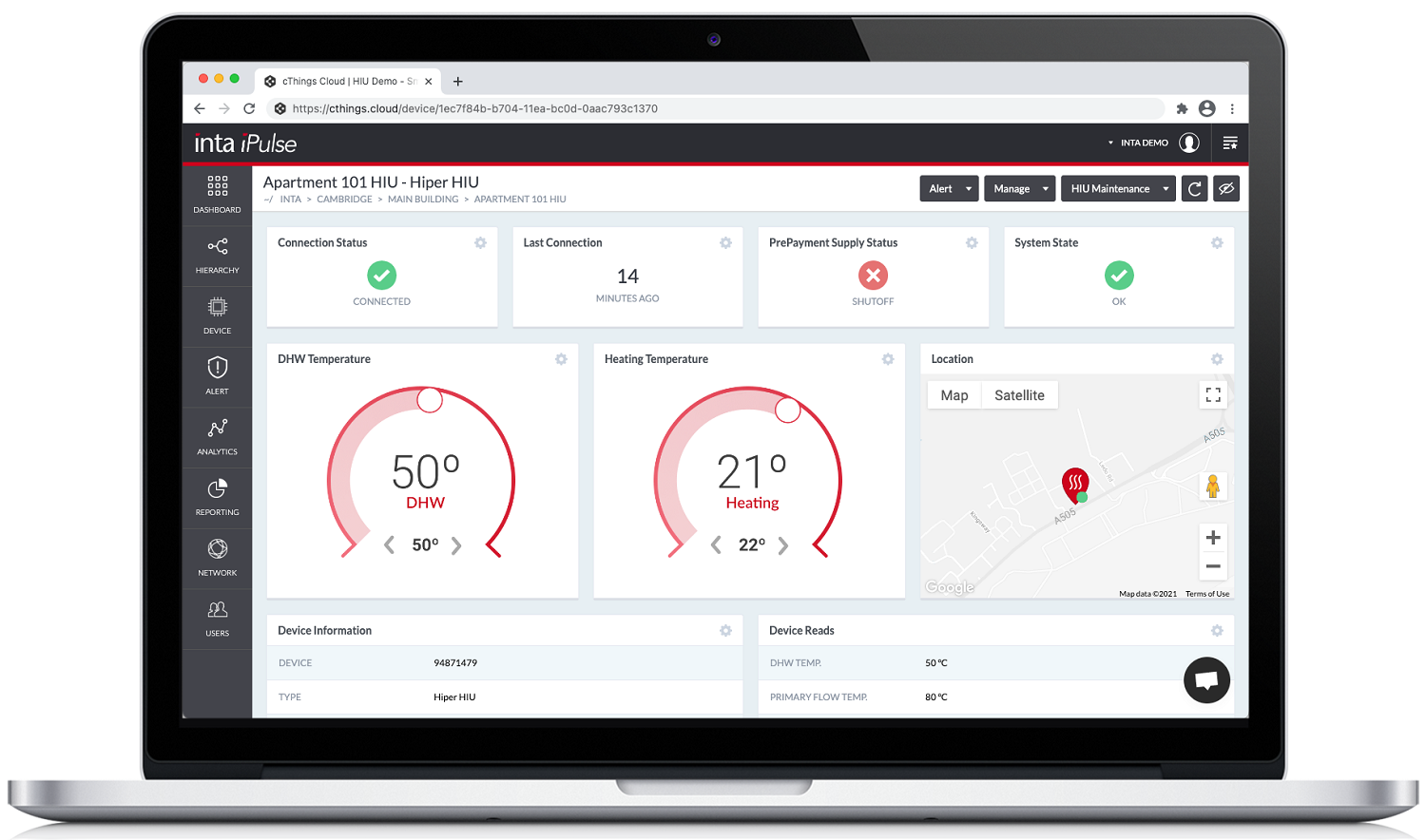The width and height of the screenshot is (1426, 840).
Task: Click the Alert shield sidebar icon
Action: click(x=217, y=375)
